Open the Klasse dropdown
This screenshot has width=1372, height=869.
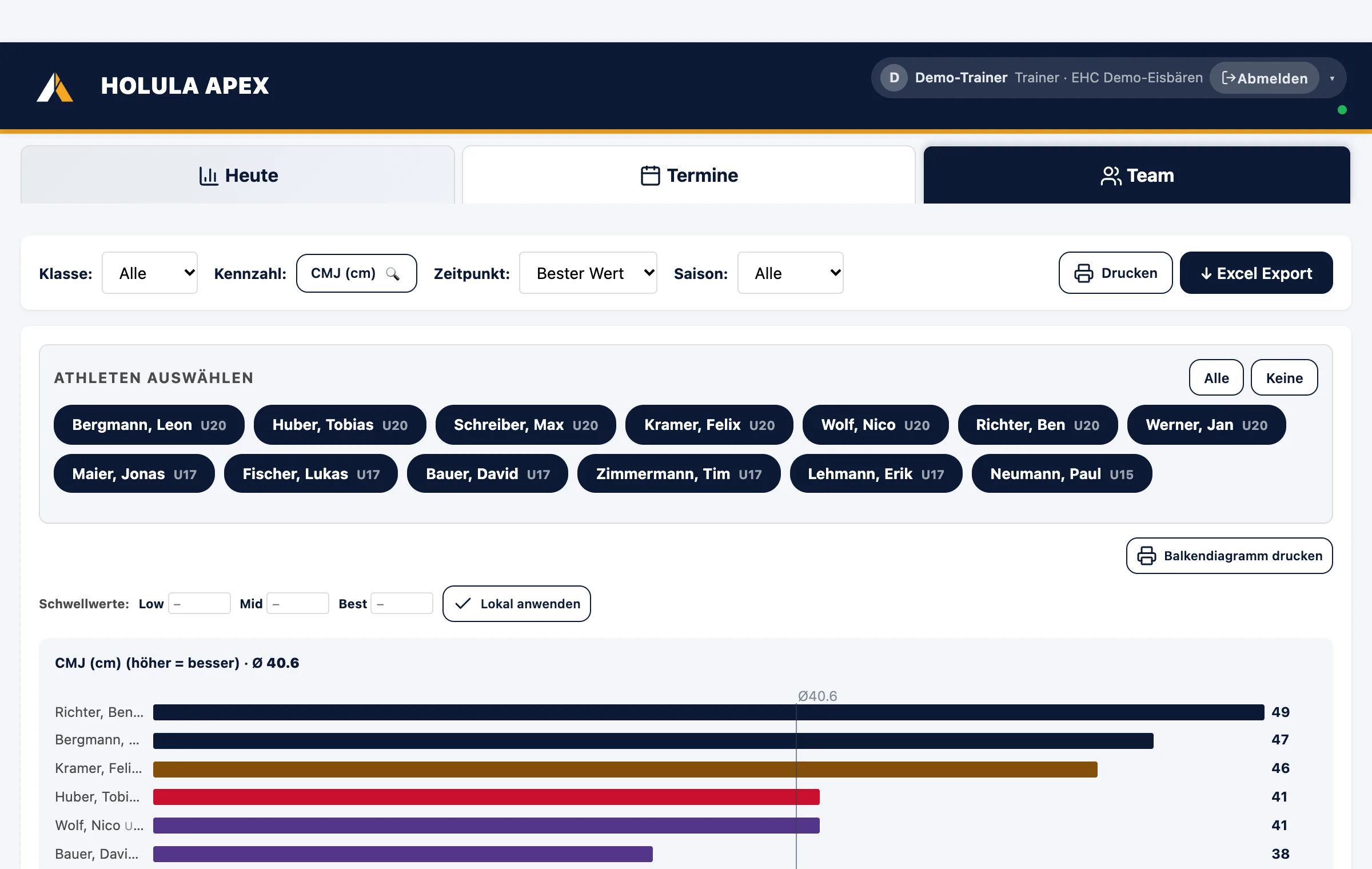click(x=150, y=273)
